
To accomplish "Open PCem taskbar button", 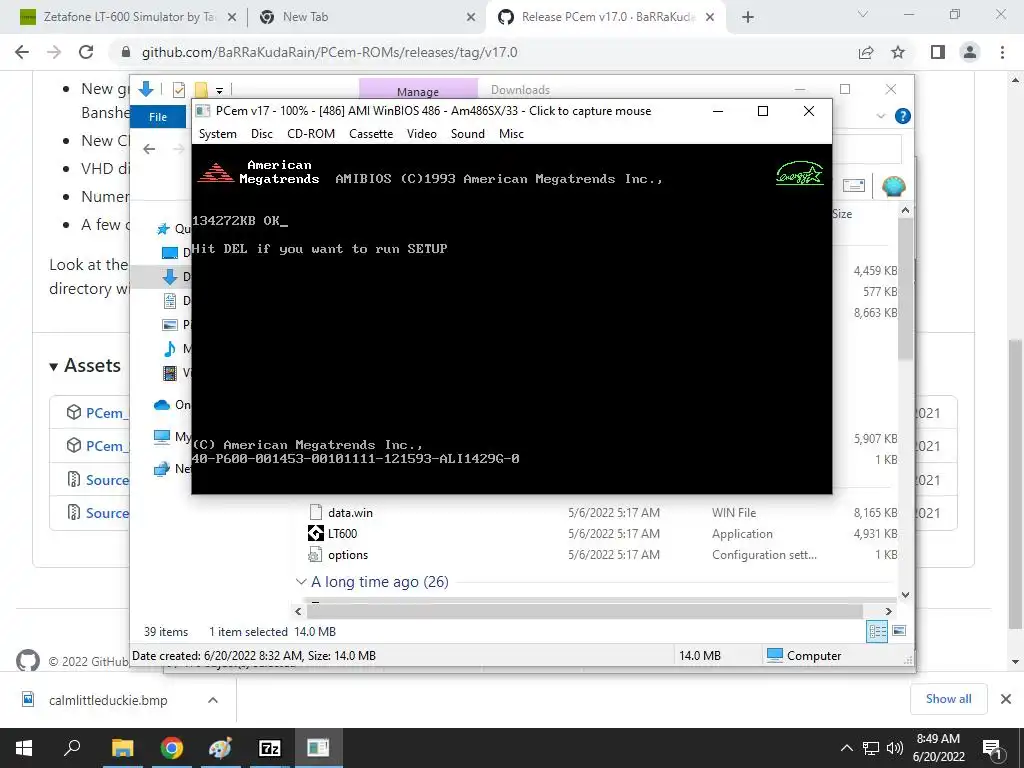I will [x=318, y=748].
